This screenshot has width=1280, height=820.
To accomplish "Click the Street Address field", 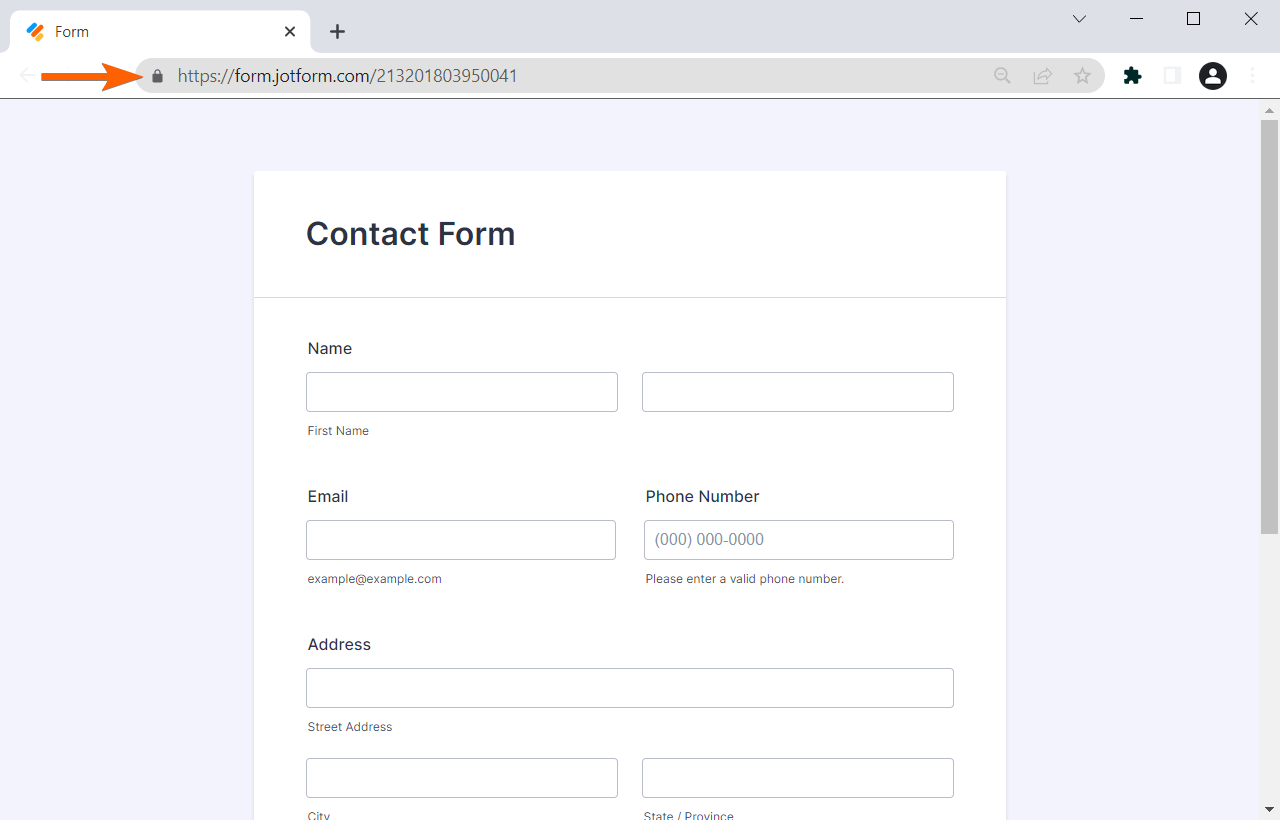I will tap(630, 688).
